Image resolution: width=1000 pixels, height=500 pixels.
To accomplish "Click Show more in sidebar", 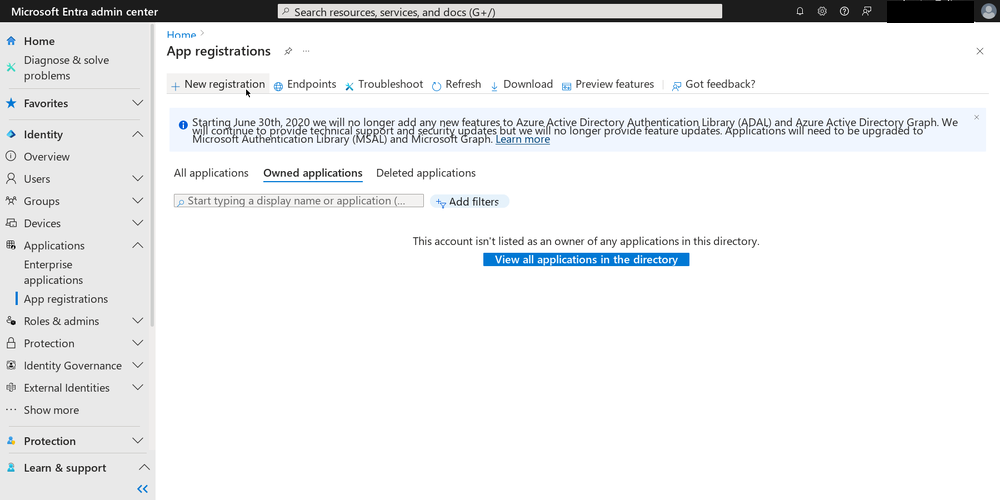I will [x=51, y=410].
